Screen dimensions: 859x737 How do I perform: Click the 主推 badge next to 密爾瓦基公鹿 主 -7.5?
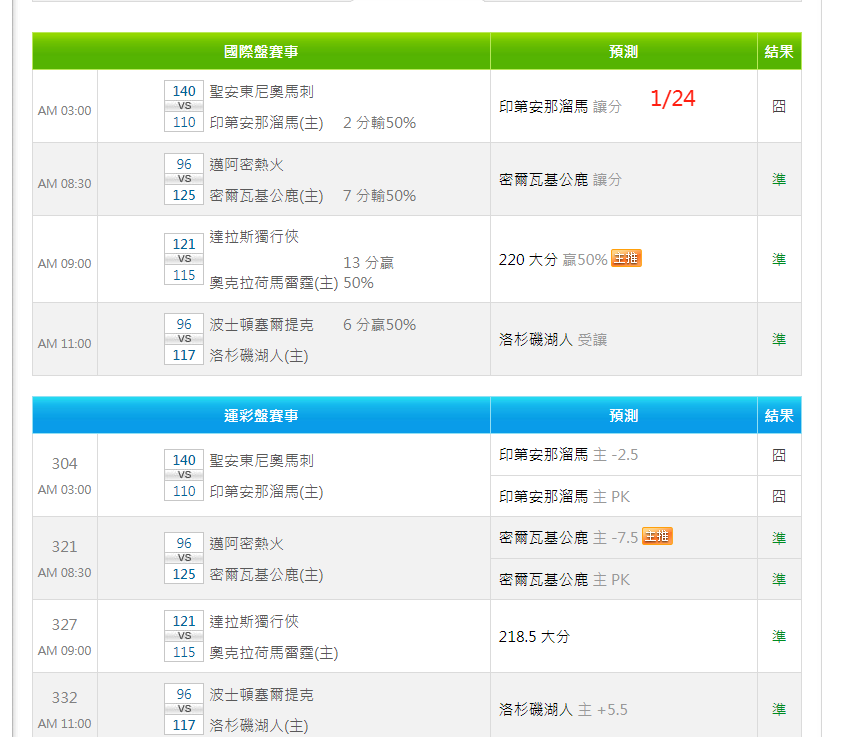click(657, 537)
